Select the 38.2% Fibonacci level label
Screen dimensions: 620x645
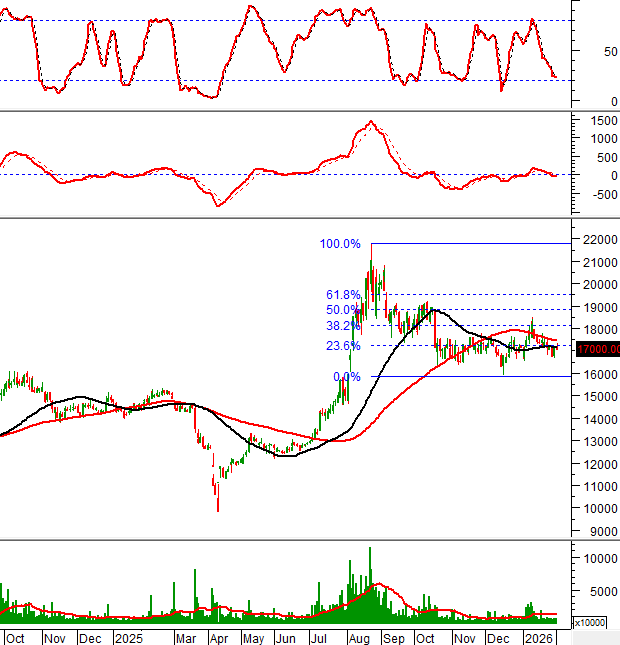pos(342,326)
